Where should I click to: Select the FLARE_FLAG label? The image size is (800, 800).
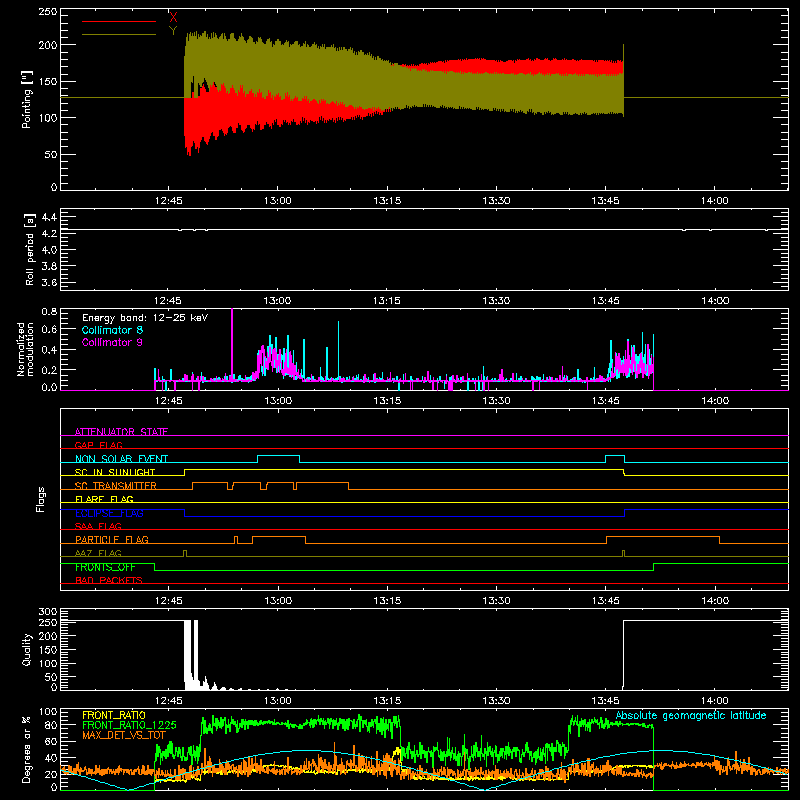104,499
